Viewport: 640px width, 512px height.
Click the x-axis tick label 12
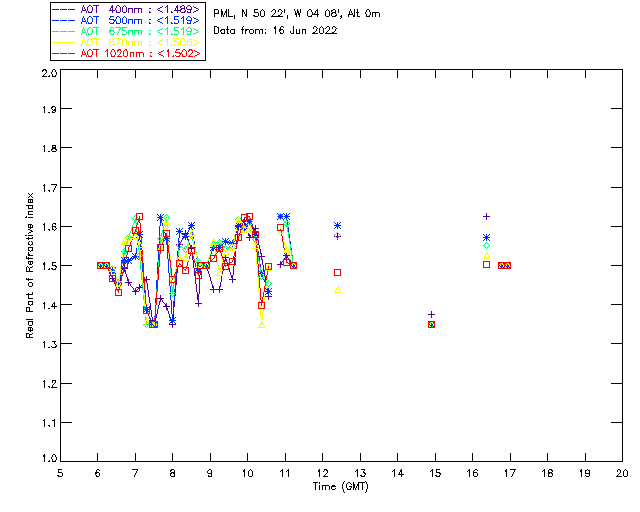[322, 473]
